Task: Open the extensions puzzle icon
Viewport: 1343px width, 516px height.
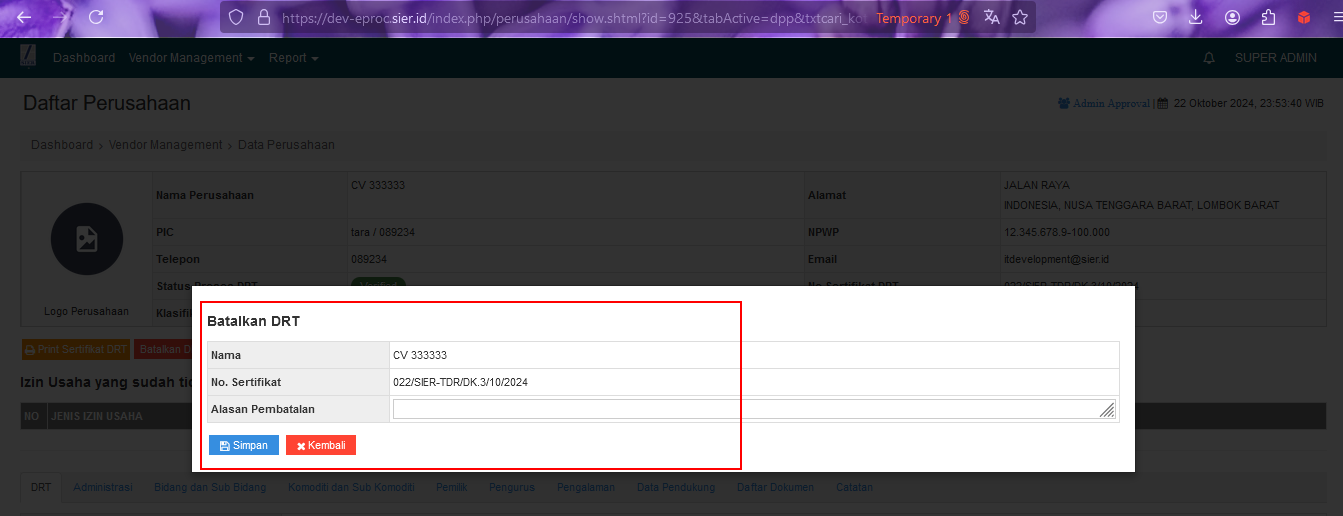Action: [x=1268, y=17]
